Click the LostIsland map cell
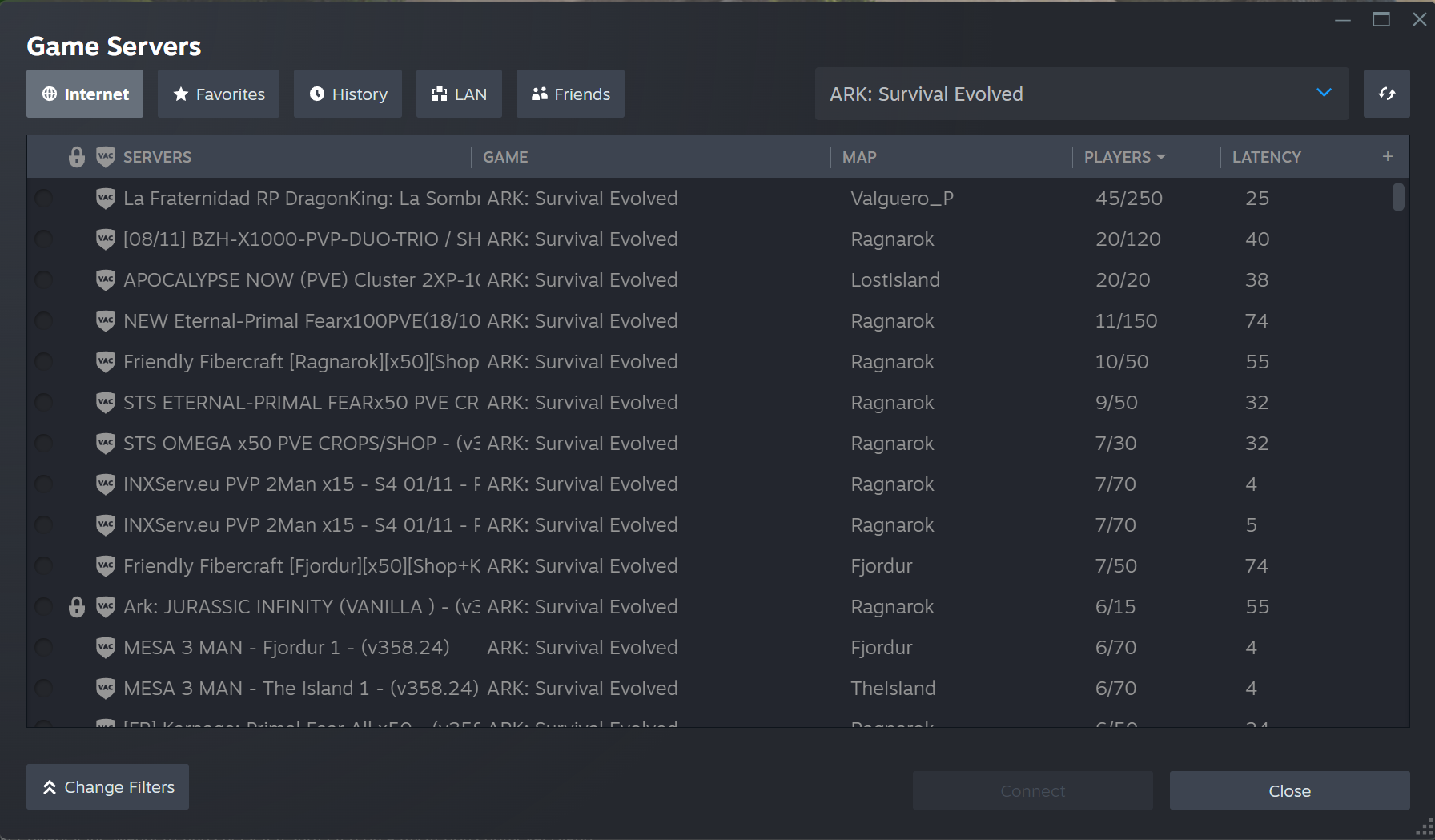 pyautogui.click(x=895, y=279)
